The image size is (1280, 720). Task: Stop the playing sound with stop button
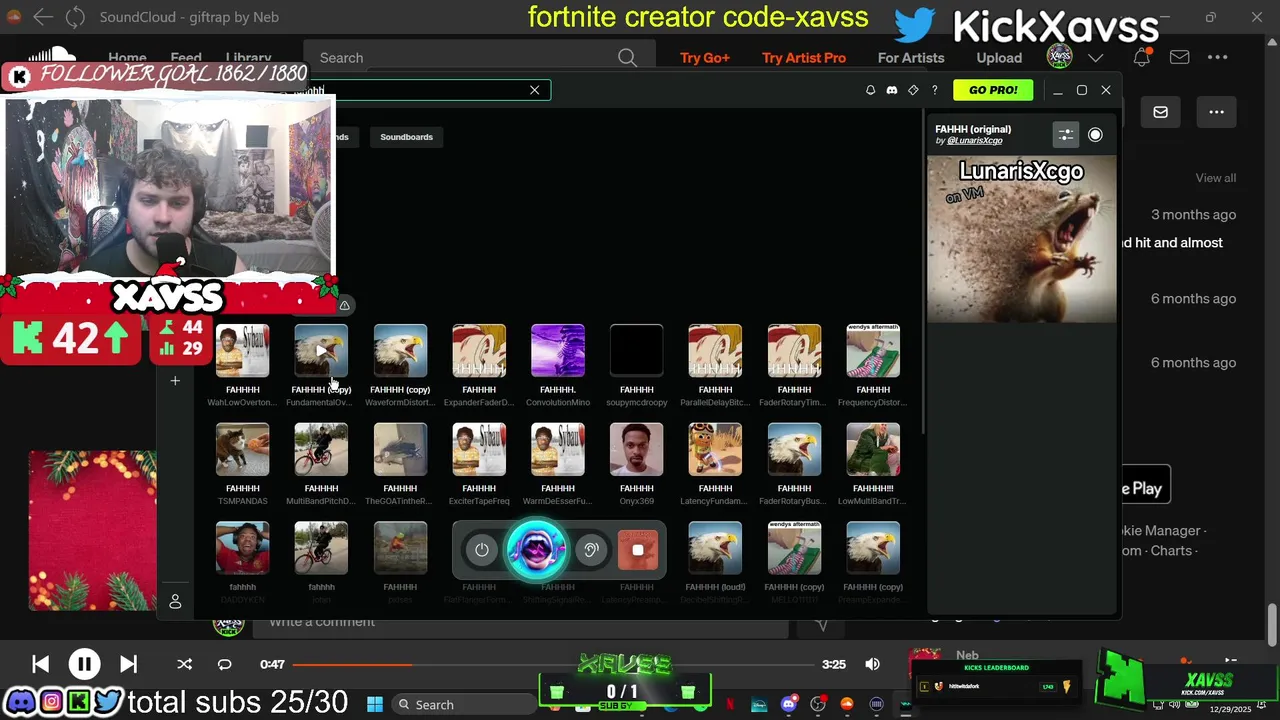(638, 550)
